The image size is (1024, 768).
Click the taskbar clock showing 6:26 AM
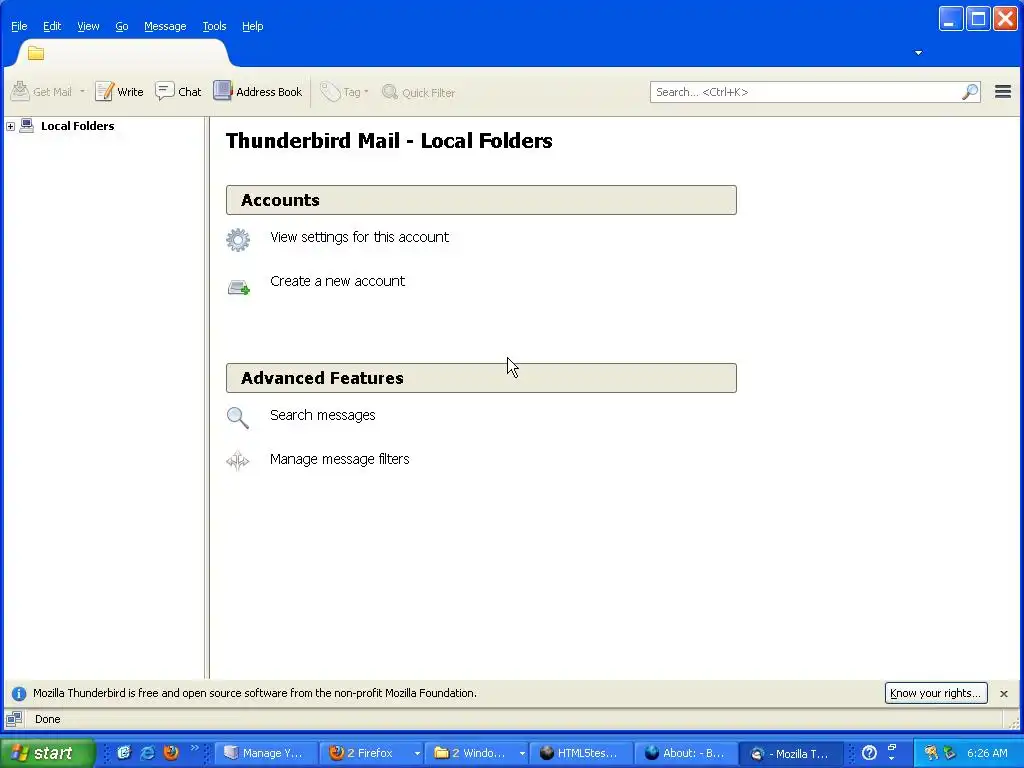(x=987, y=753)
